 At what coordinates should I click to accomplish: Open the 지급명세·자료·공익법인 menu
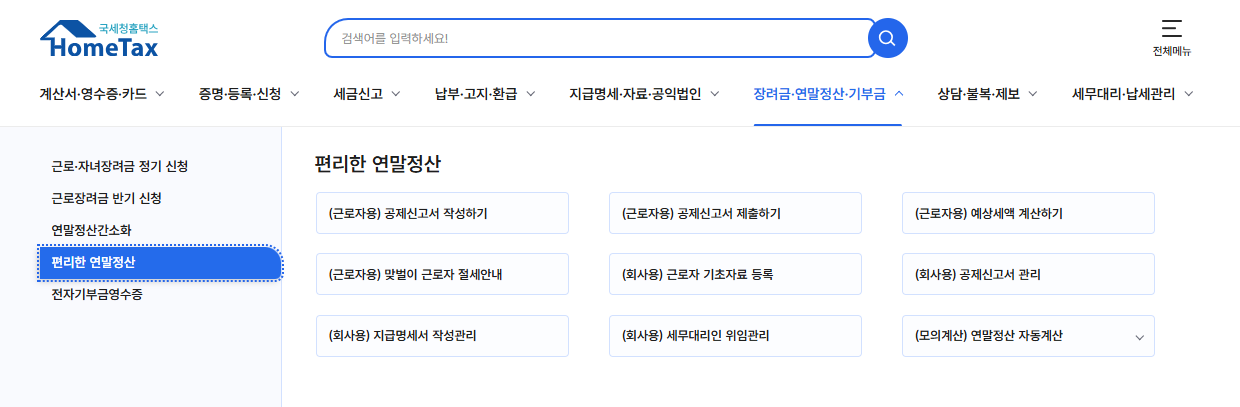click(636, 94)
